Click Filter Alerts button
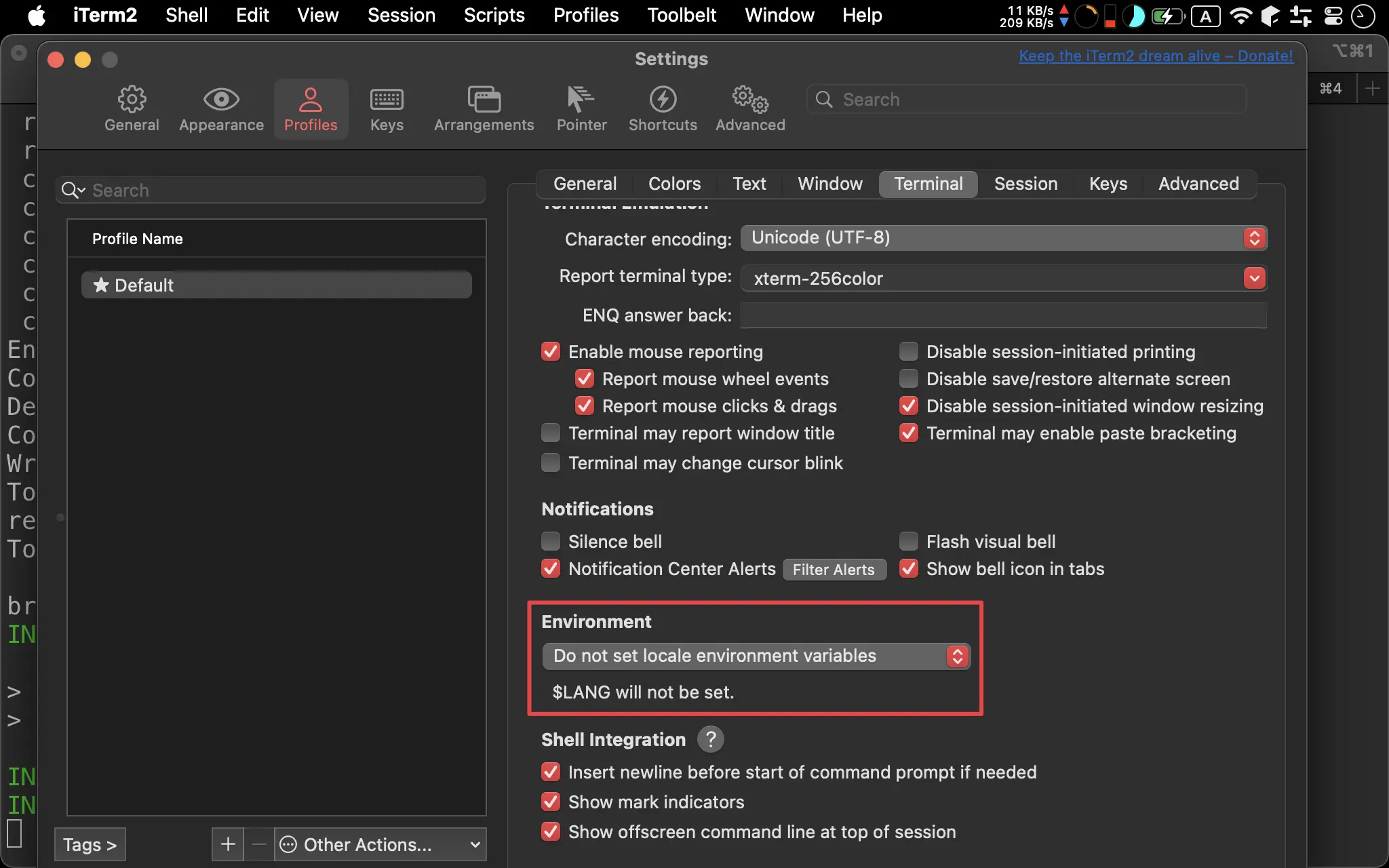The width and height of the screenshot is (1389, 868). pyautogui.click(x=834, y=569)
